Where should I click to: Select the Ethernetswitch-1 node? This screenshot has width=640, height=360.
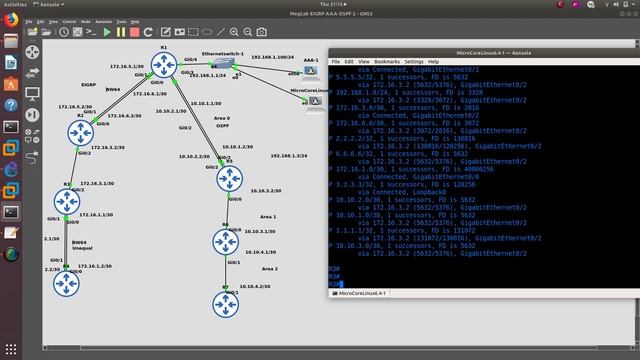225,63
